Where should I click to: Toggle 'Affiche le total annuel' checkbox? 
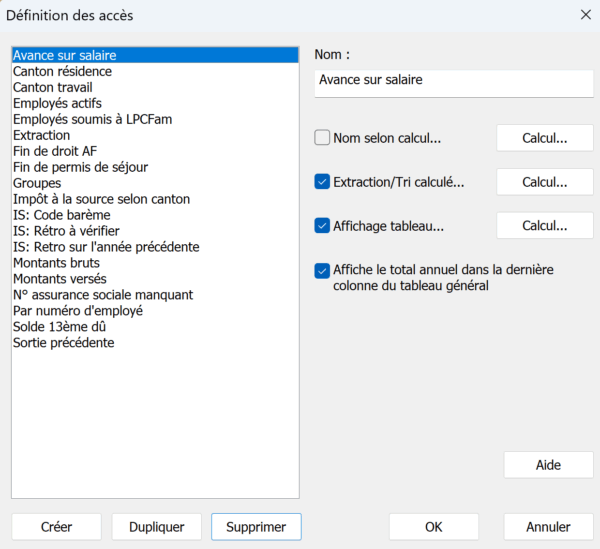[322, 270]
